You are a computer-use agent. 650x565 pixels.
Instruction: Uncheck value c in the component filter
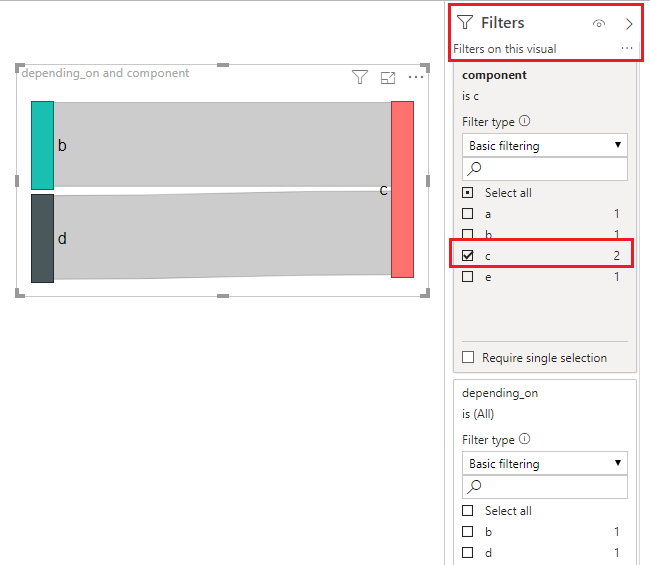(x=468, y=256)
